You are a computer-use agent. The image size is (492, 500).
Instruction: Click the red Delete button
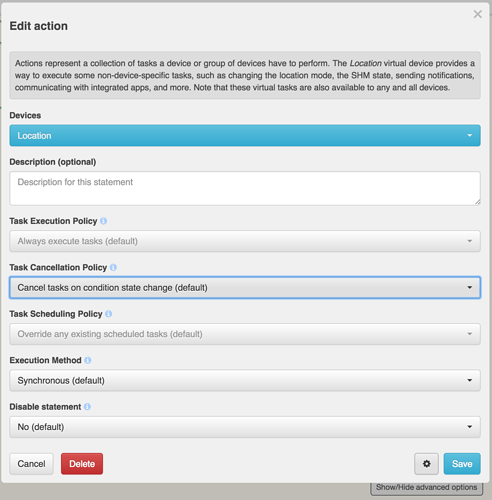(x=82, y=464)
